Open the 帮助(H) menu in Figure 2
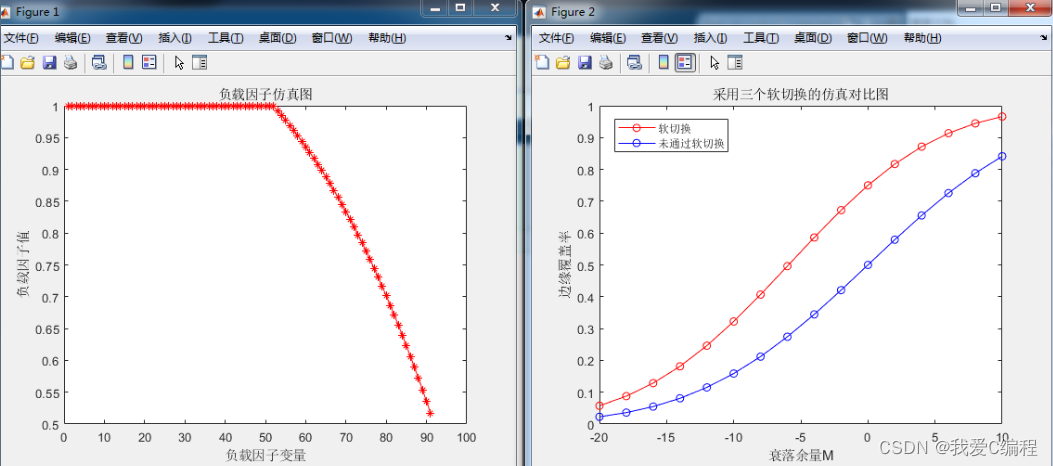 [x=921, y=38]
